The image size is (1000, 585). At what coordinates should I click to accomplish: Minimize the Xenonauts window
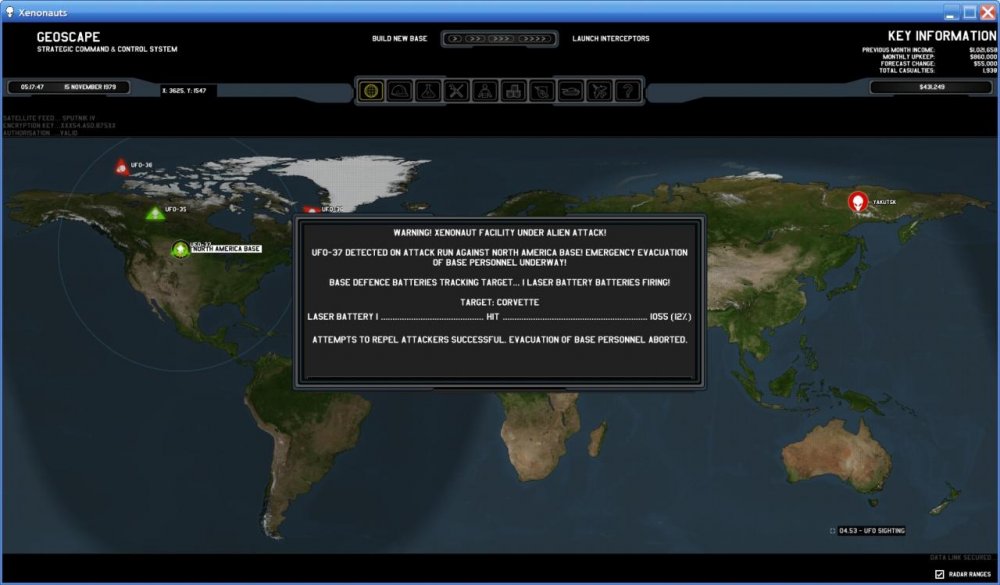[952, 12]
